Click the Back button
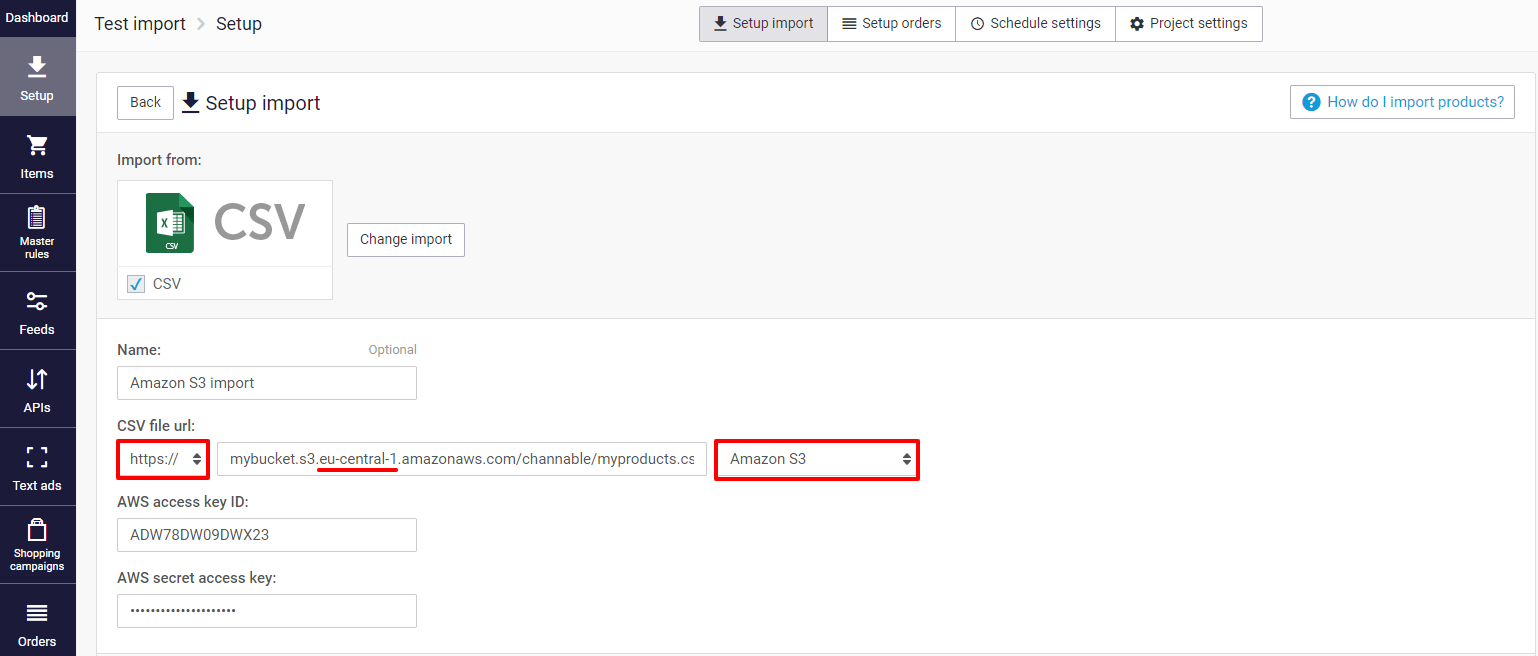 click(144, 102)
